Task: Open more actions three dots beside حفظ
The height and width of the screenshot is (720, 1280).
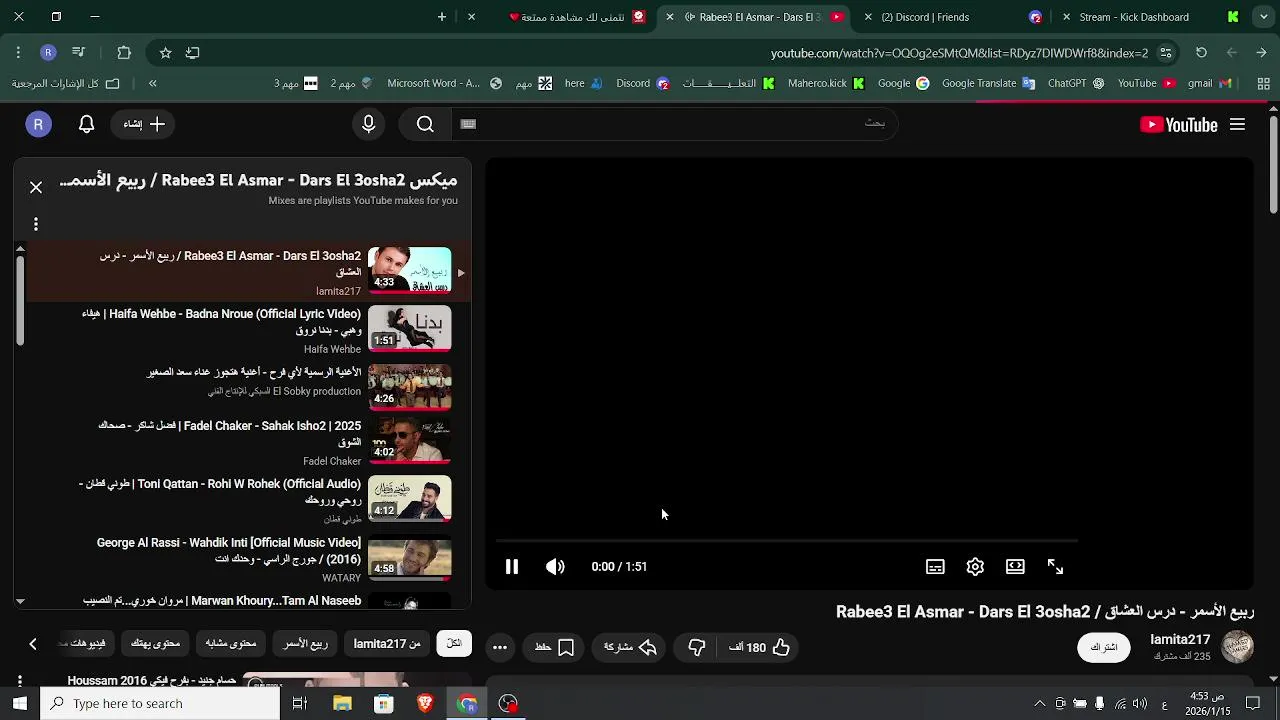Action: tap(500, 647)
